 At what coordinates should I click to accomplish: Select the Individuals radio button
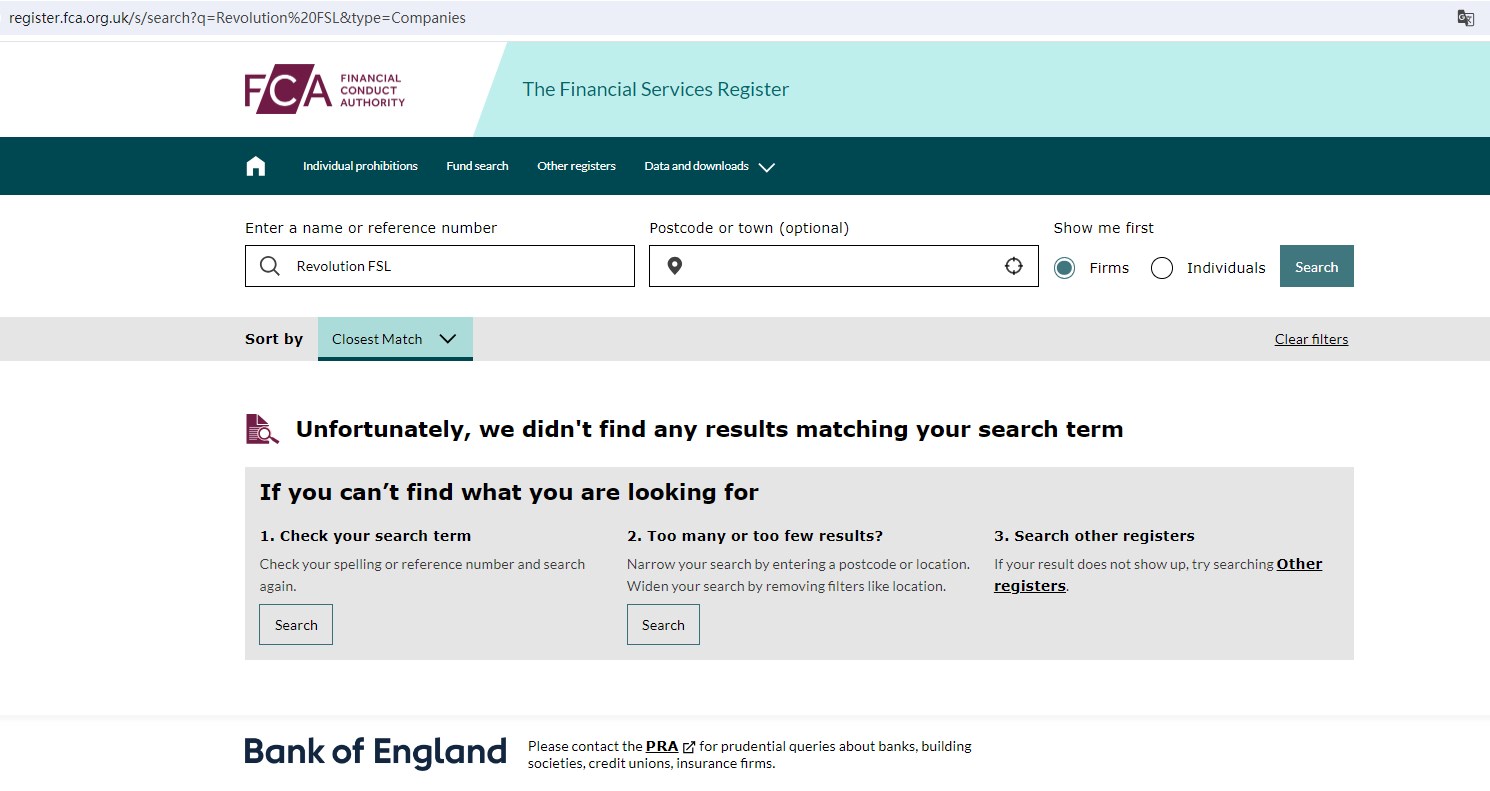coord(1162,268)
